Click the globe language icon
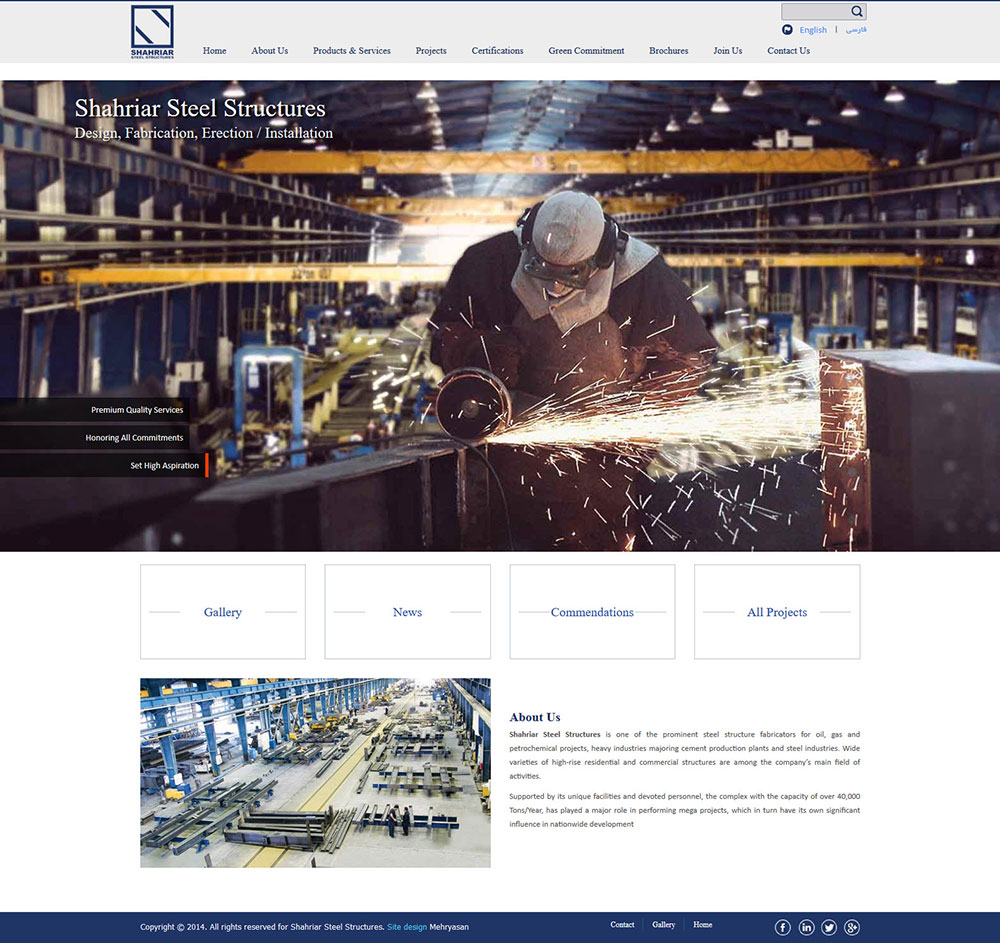The image size is (1000, 943). click(x=787, y=30)
